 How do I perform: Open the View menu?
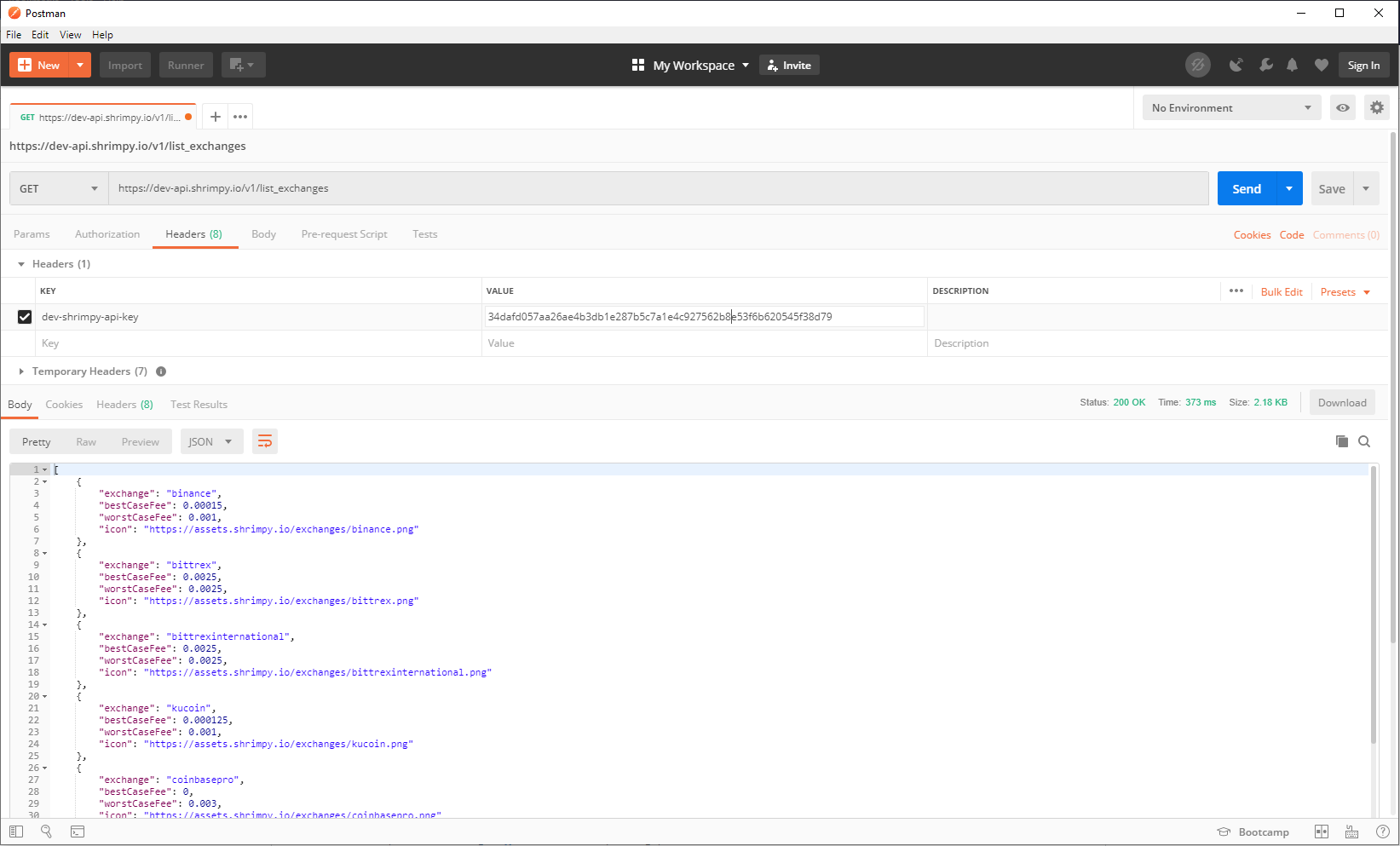coord(70,35)
